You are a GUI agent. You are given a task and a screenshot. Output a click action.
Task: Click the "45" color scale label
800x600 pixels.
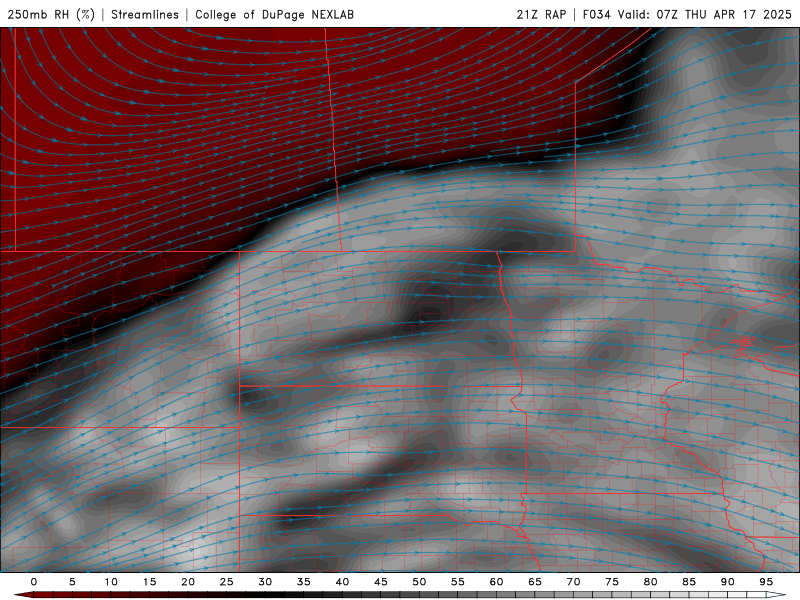tap(381, 582)
